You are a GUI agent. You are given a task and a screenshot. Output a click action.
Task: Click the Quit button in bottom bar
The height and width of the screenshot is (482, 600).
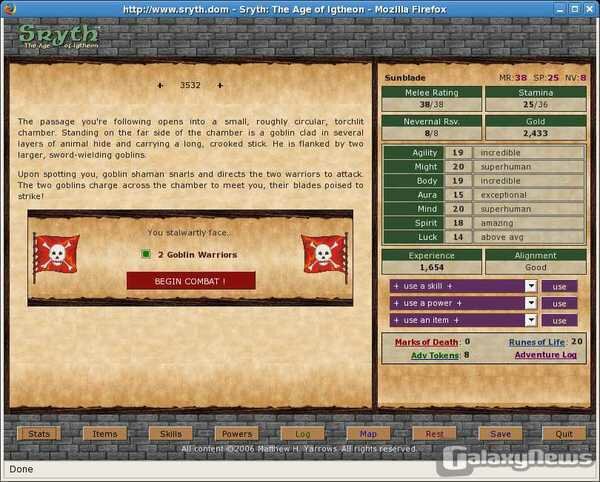point(564,434)
